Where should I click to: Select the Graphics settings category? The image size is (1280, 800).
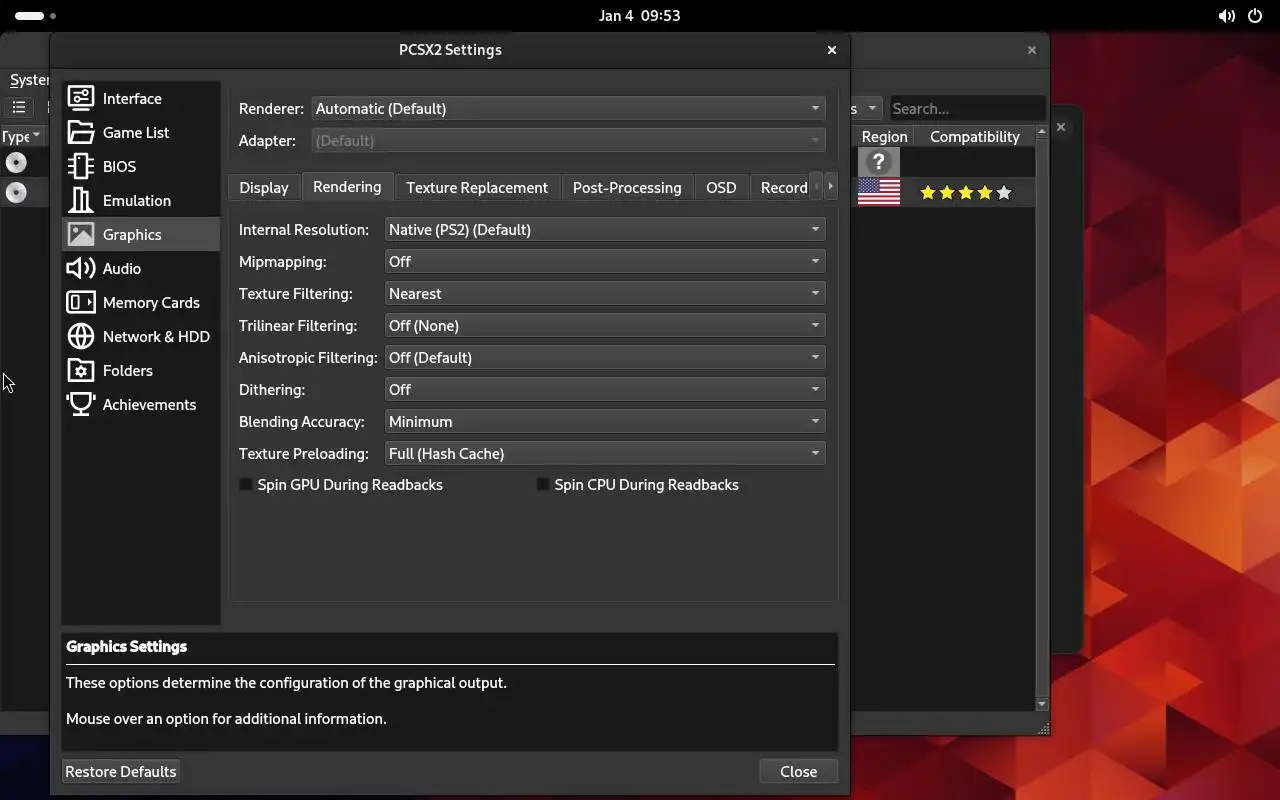(141, 234)
